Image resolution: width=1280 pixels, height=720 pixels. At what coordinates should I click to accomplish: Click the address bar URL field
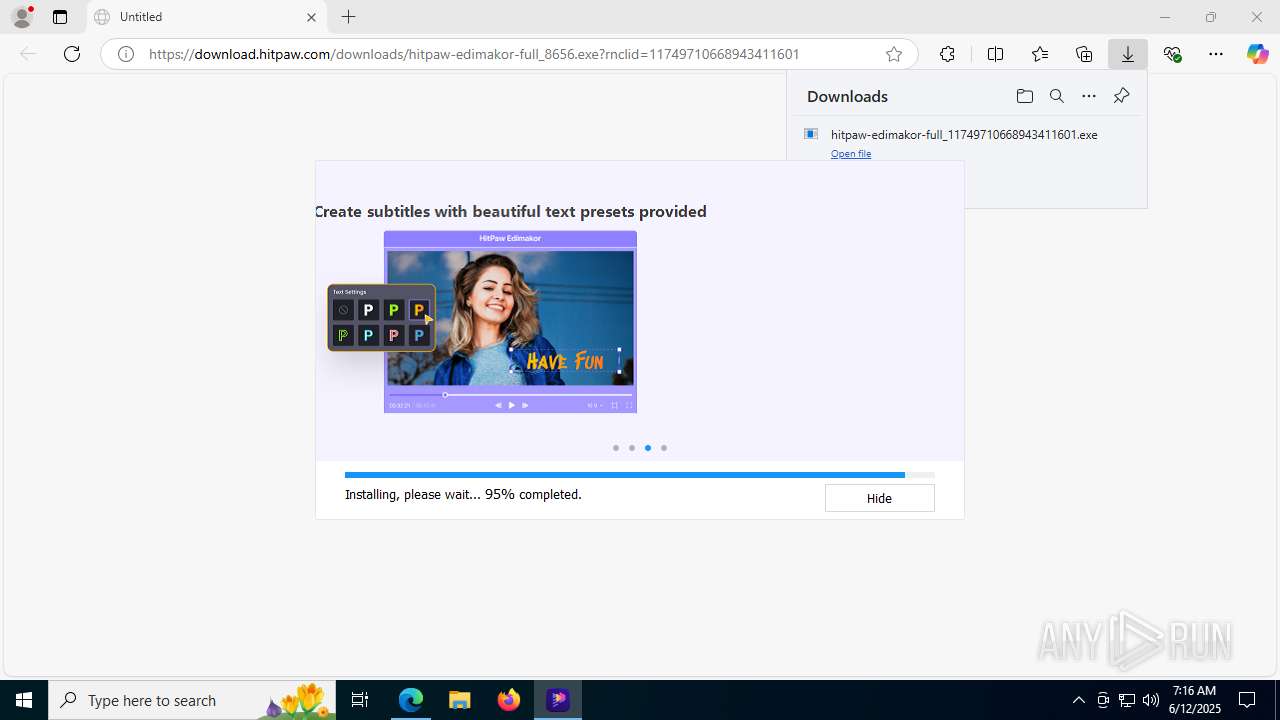point(510,54)
